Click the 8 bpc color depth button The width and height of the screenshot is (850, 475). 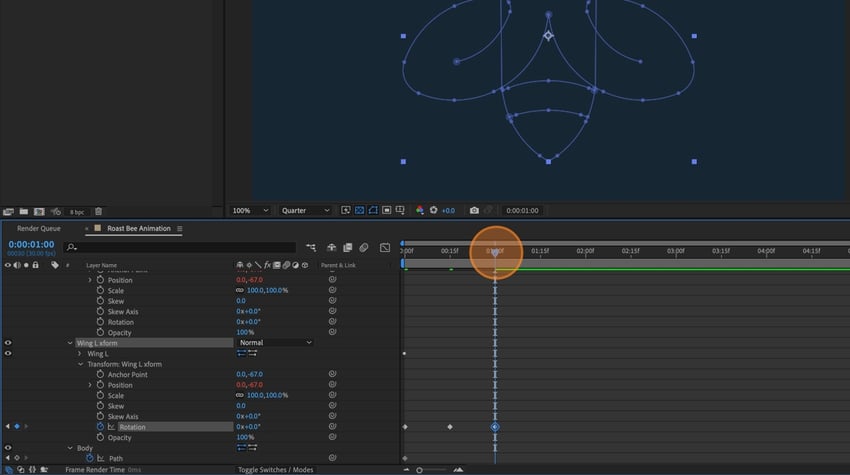click(x=77, y=212)
